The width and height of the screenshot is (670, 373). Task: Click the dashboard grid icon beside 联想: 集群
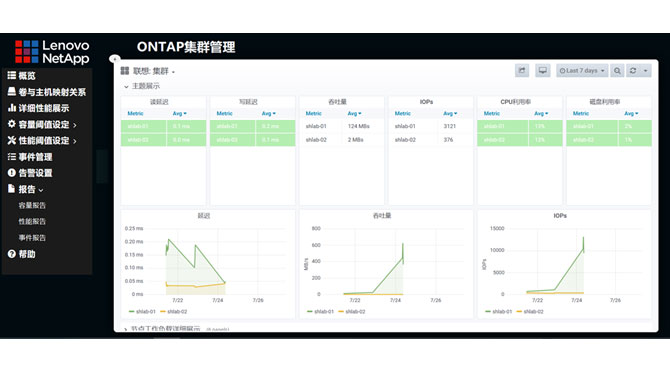click(125, 70)
